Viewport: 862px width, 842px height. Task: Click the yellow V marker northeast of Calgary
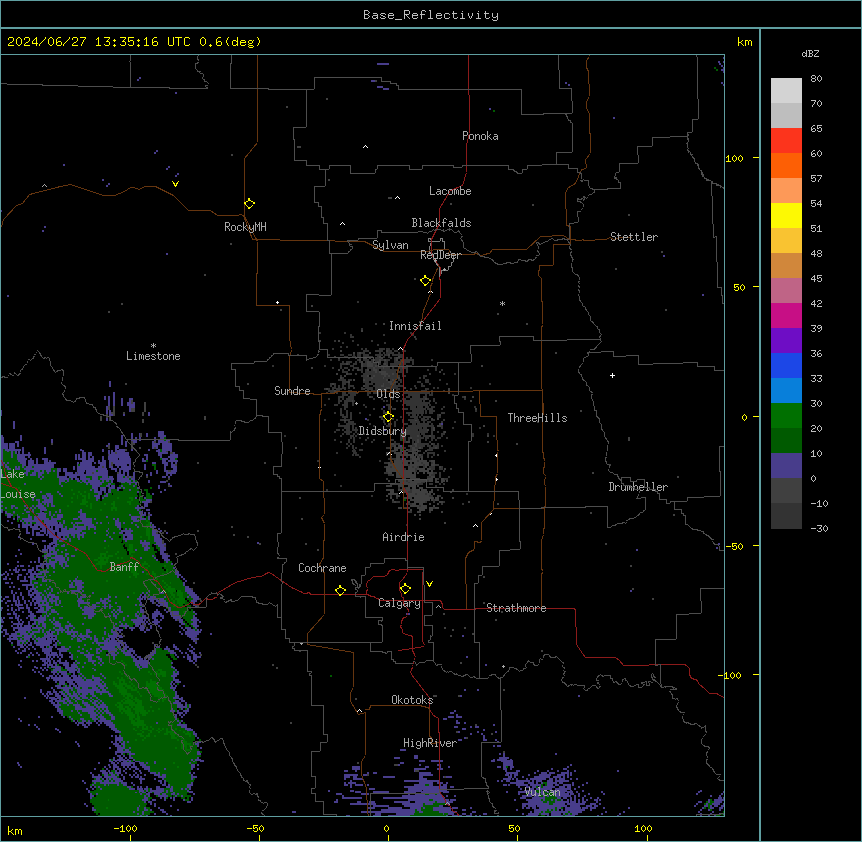coord(429,584)
